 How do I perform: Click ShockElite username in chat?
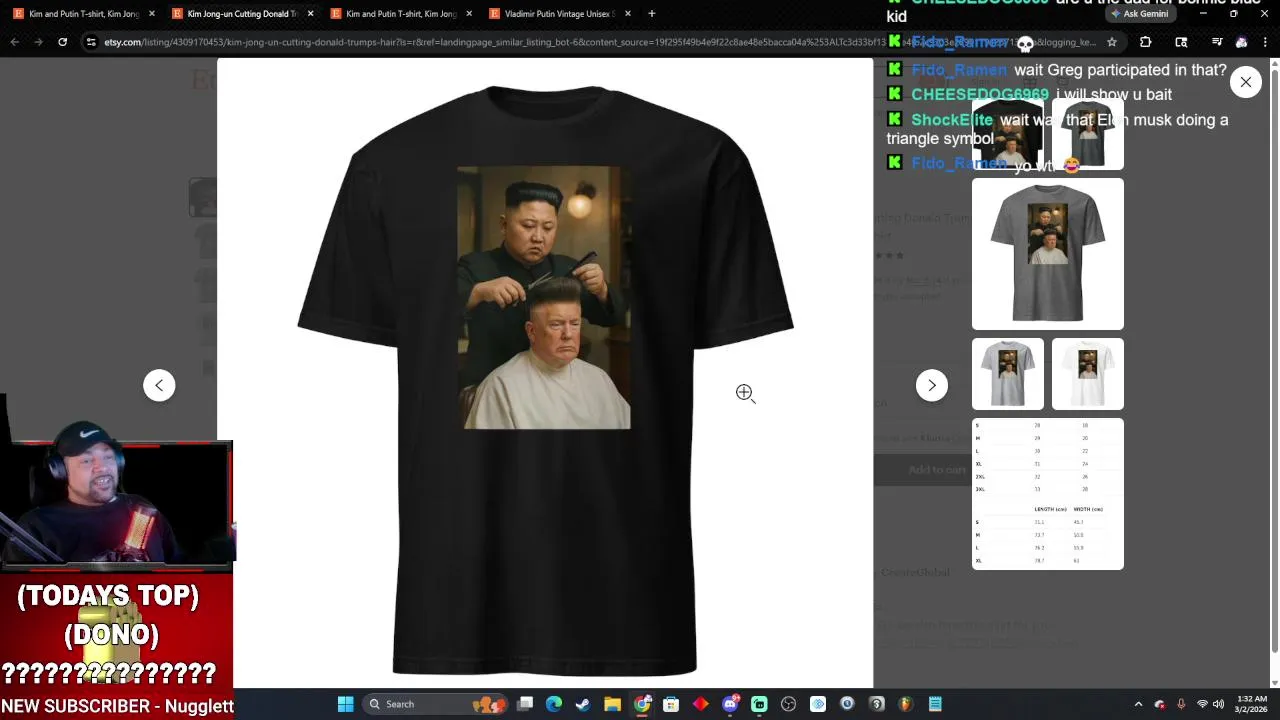952,120
